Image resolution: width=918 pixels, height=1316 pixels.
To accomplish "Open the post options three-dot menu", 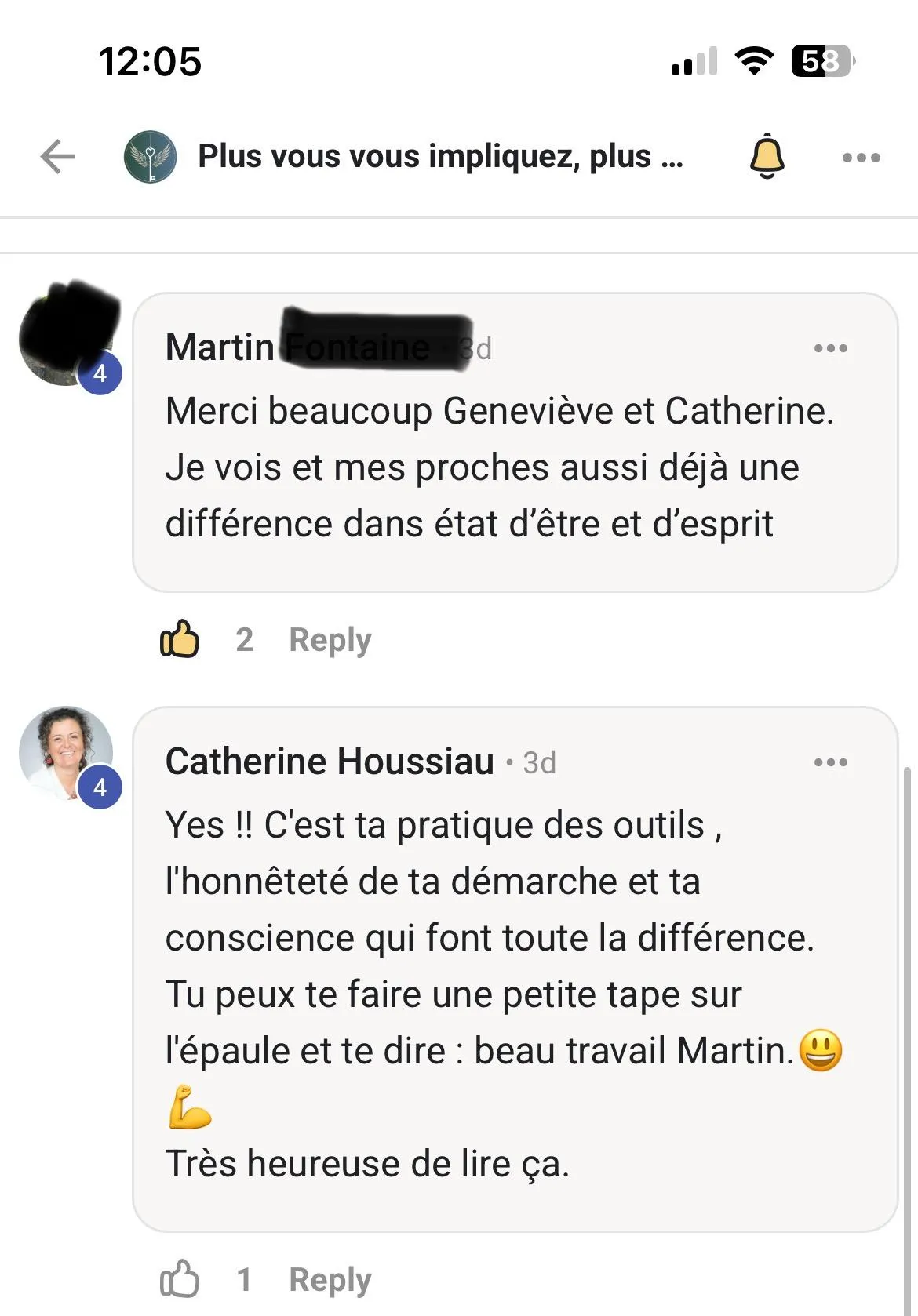I will (x=861, y=158).
